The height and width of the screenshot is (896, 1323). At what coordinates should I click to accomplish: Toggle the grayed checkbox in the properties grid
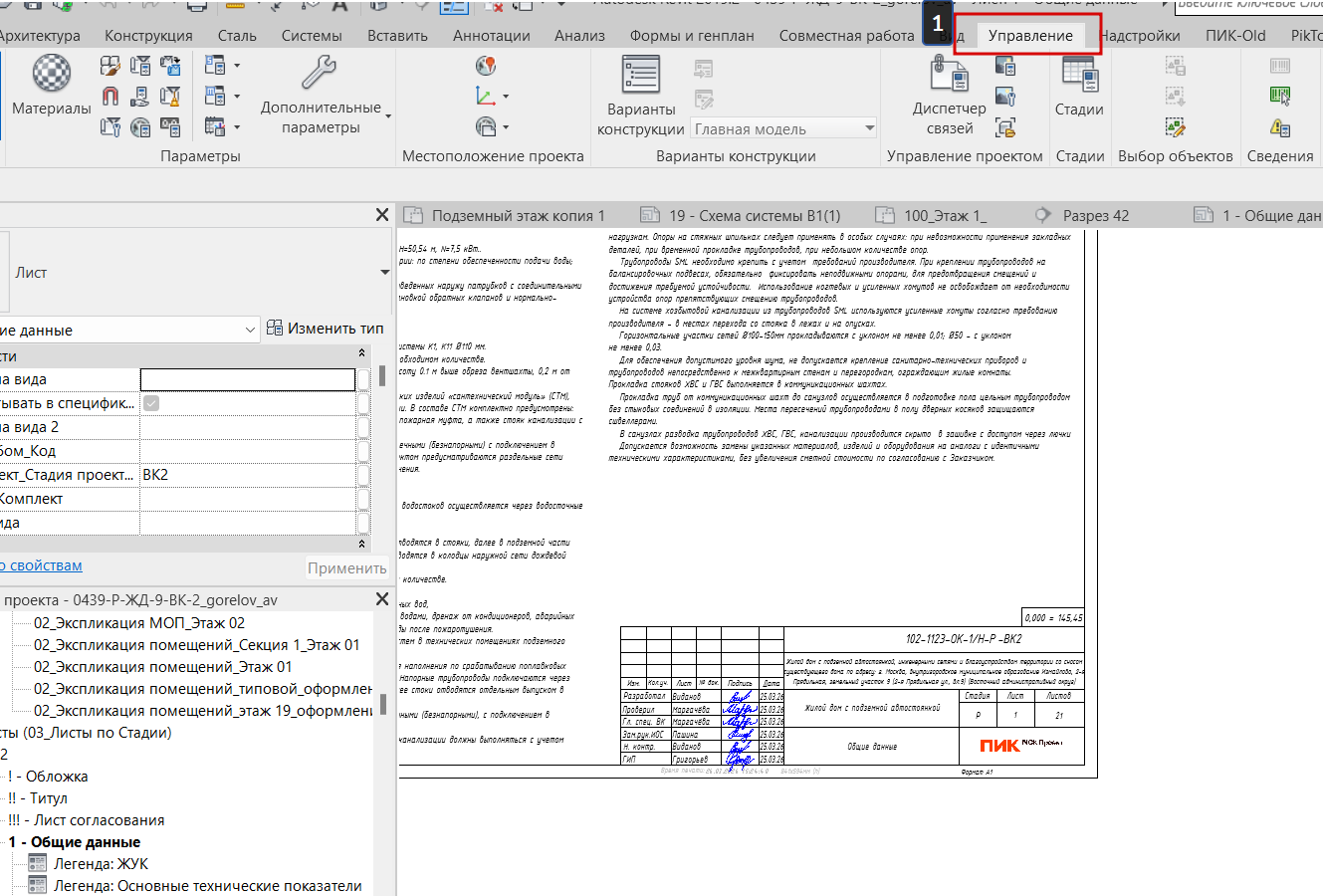(151, 403)
